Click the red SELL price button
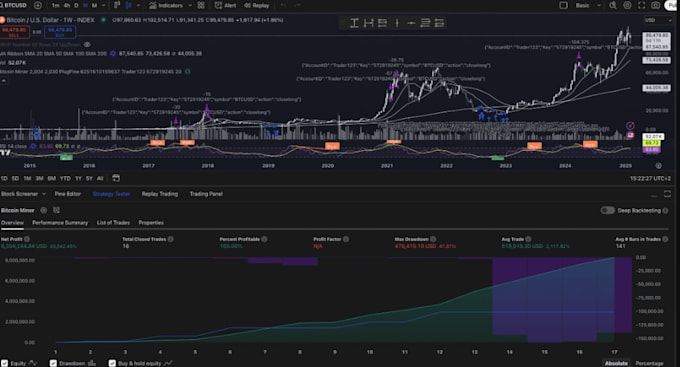This screenshot has width=680, height=367. (x=15, y=32)
